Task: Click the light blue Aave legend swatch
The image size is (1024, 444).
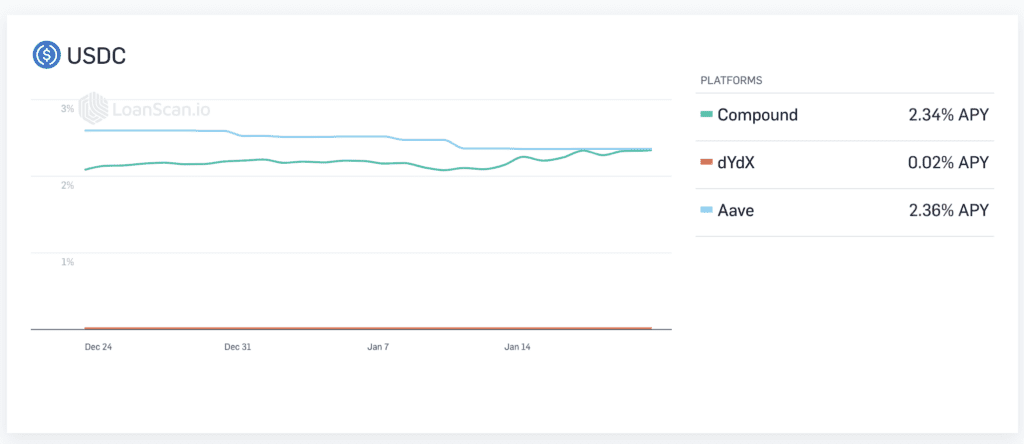Action: tap(706, 210)
